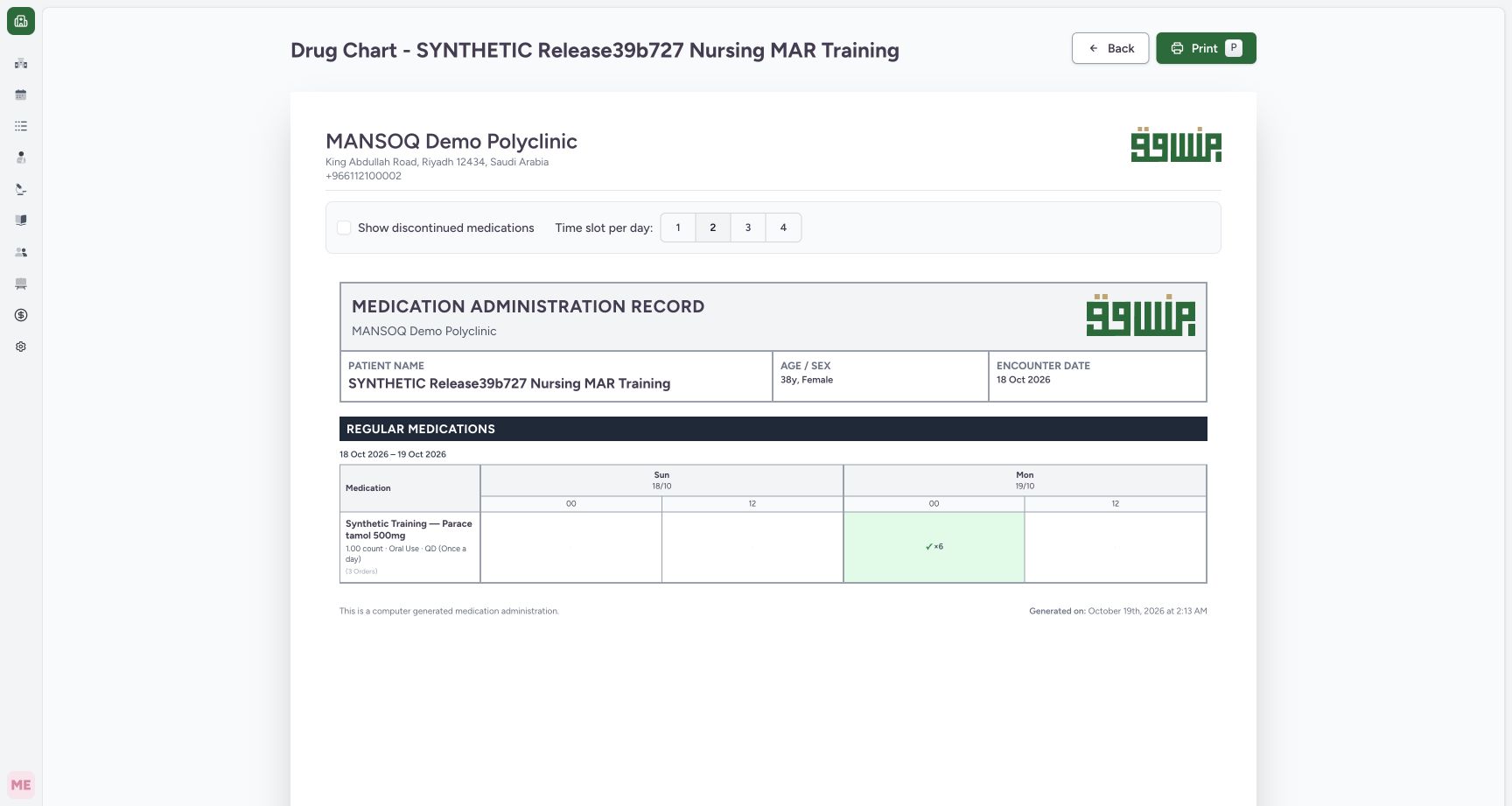Image resolution: width=1512 pixels, height=806 pixels.
Task: Click the King Abdullah Road address line
Action: pos(437,162)
